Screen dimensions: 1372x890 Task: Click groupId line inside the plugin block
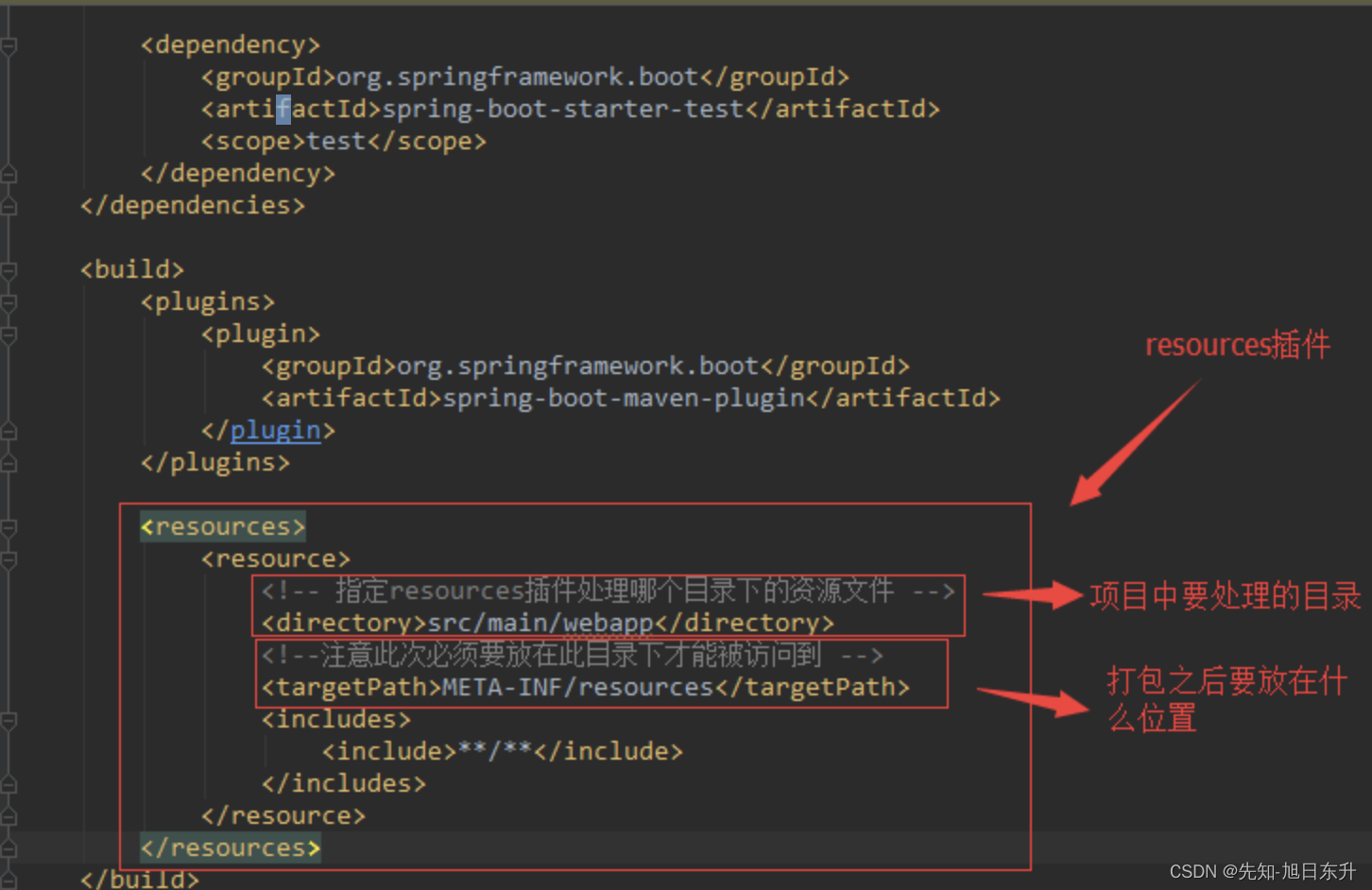[x=586, y=366]
